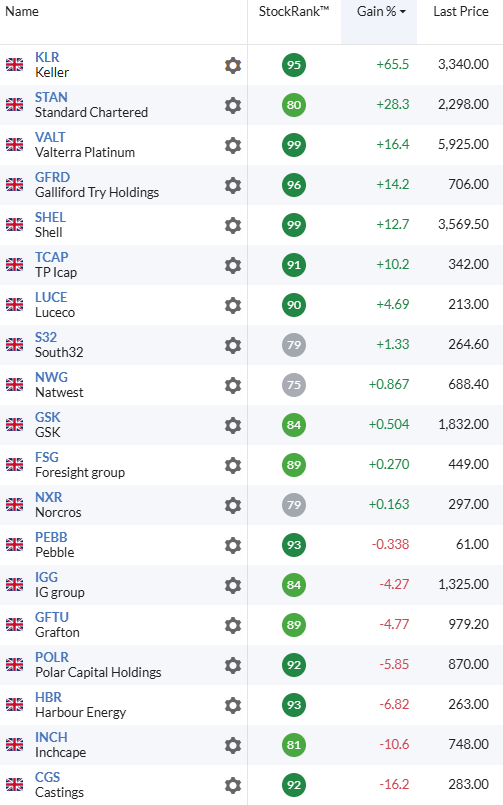Sort table by StockRank column header
This screenshot has width=503, height=805.
[x=294, y=11]
